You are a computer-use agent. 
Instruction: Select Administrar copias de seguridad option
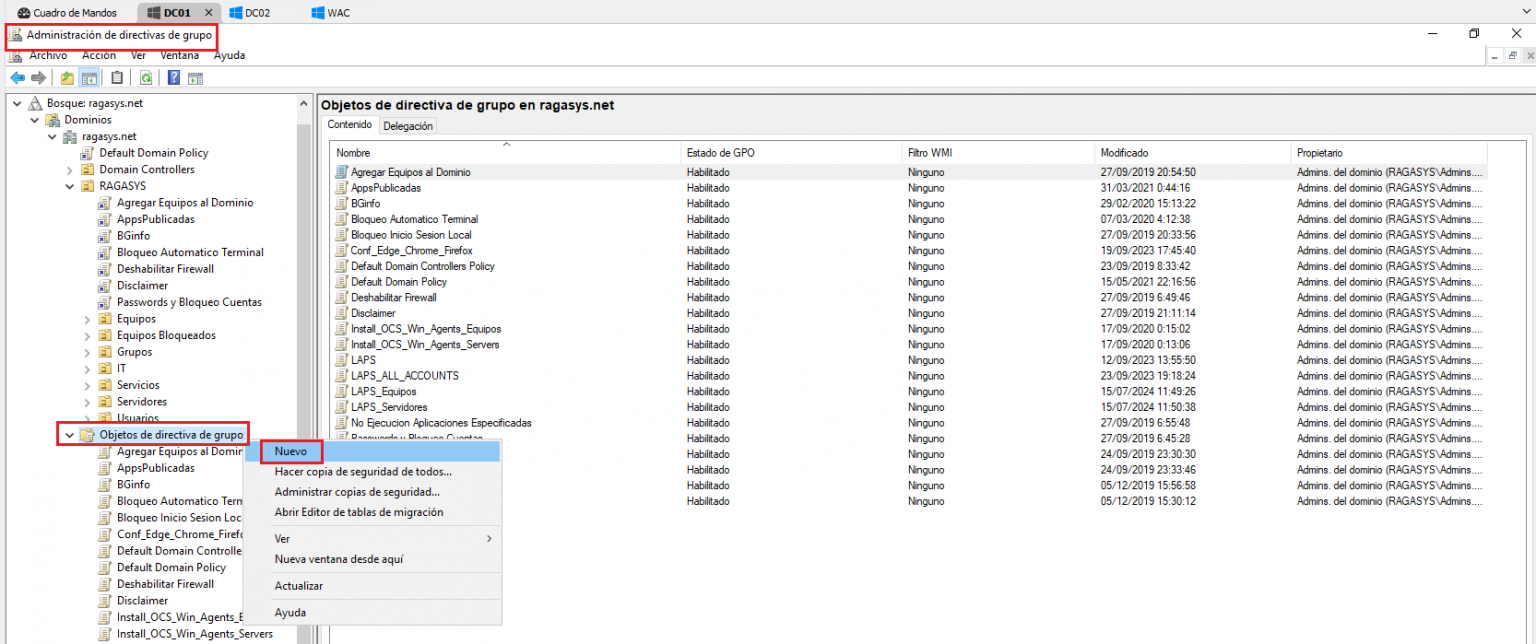point(372,492)
